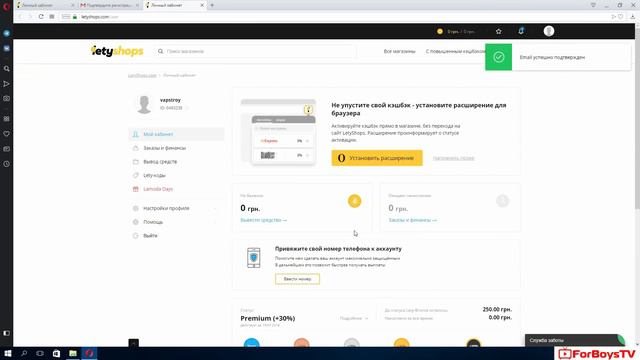Open VK messenger in Opera sidebar
The width and height of the screenshot is (640, 360).
7,48
